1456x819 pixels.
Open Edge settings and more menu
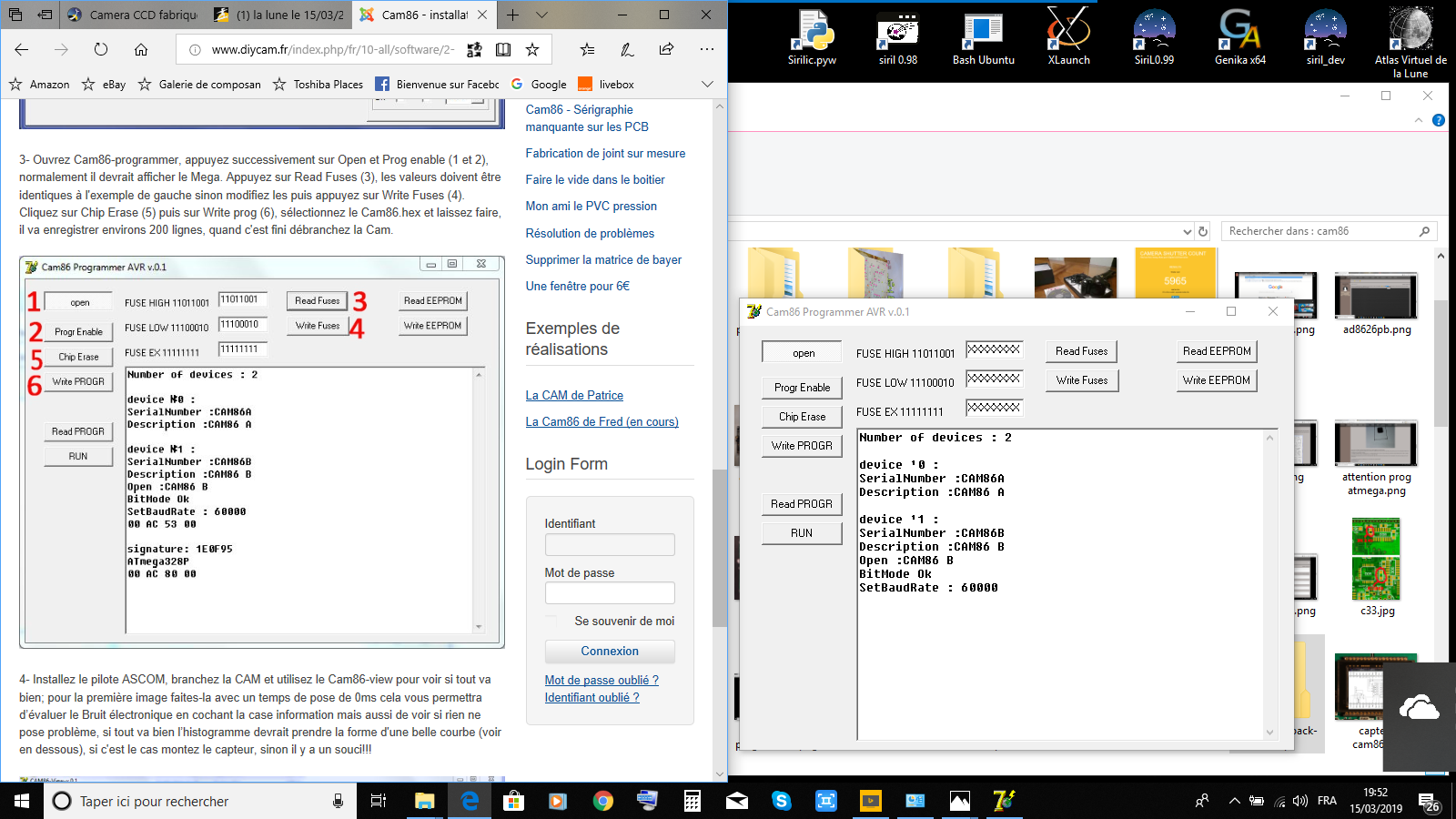tap(707, 49)
